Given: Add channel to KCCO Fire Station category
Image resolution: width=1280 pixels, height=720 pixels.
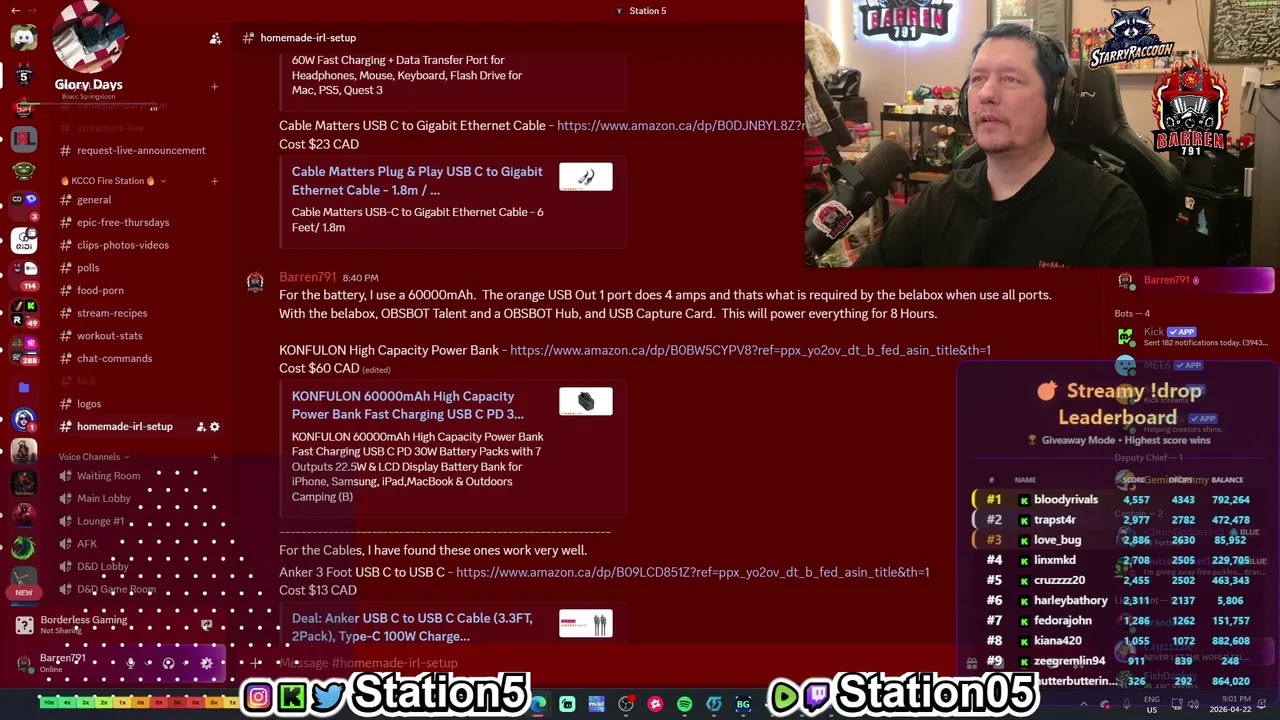Looking at the screenshot, I should (x=214, y=181).
